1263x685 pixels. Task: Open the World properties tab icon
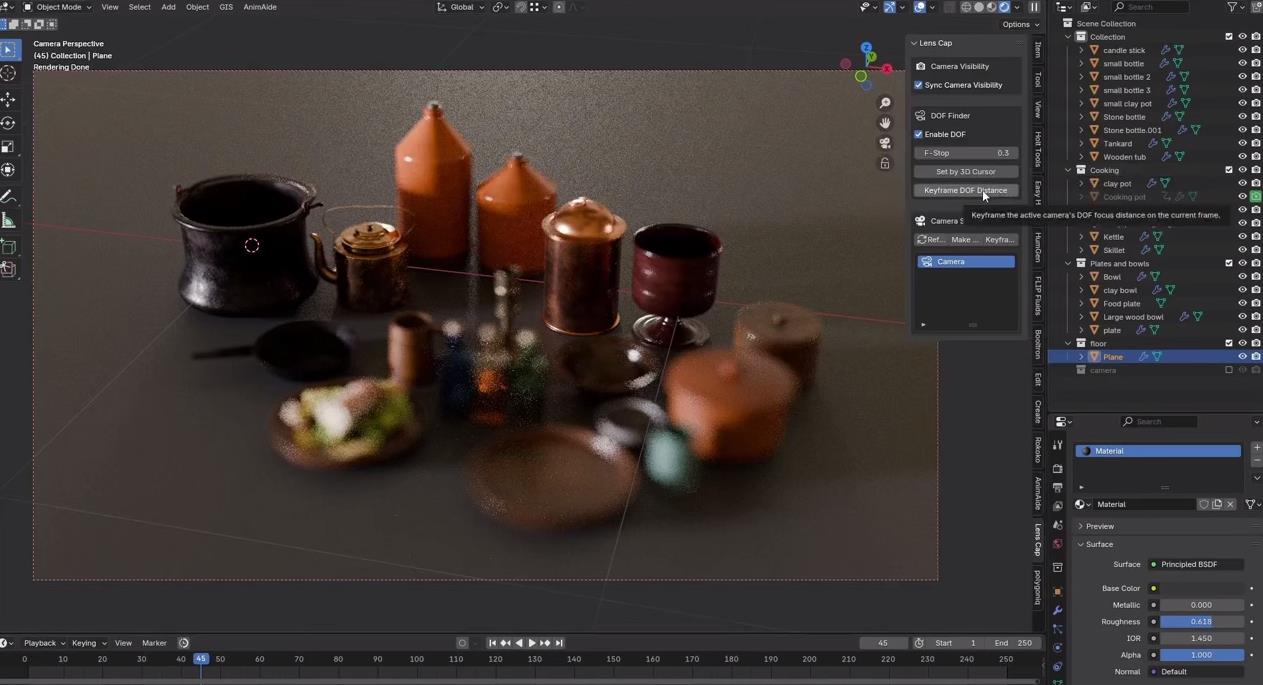pyautogui.click(x=1058, y=544)
